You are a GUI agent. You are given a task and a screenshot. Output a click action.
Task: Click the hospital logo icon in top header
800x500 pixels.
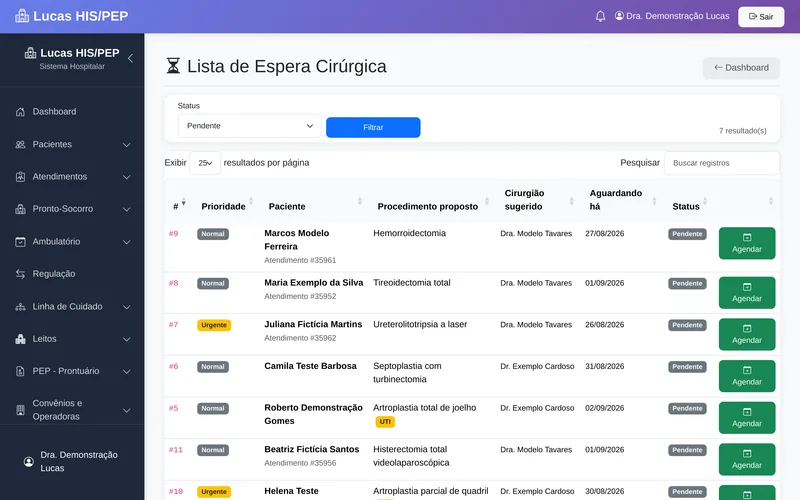pos(22,16)
